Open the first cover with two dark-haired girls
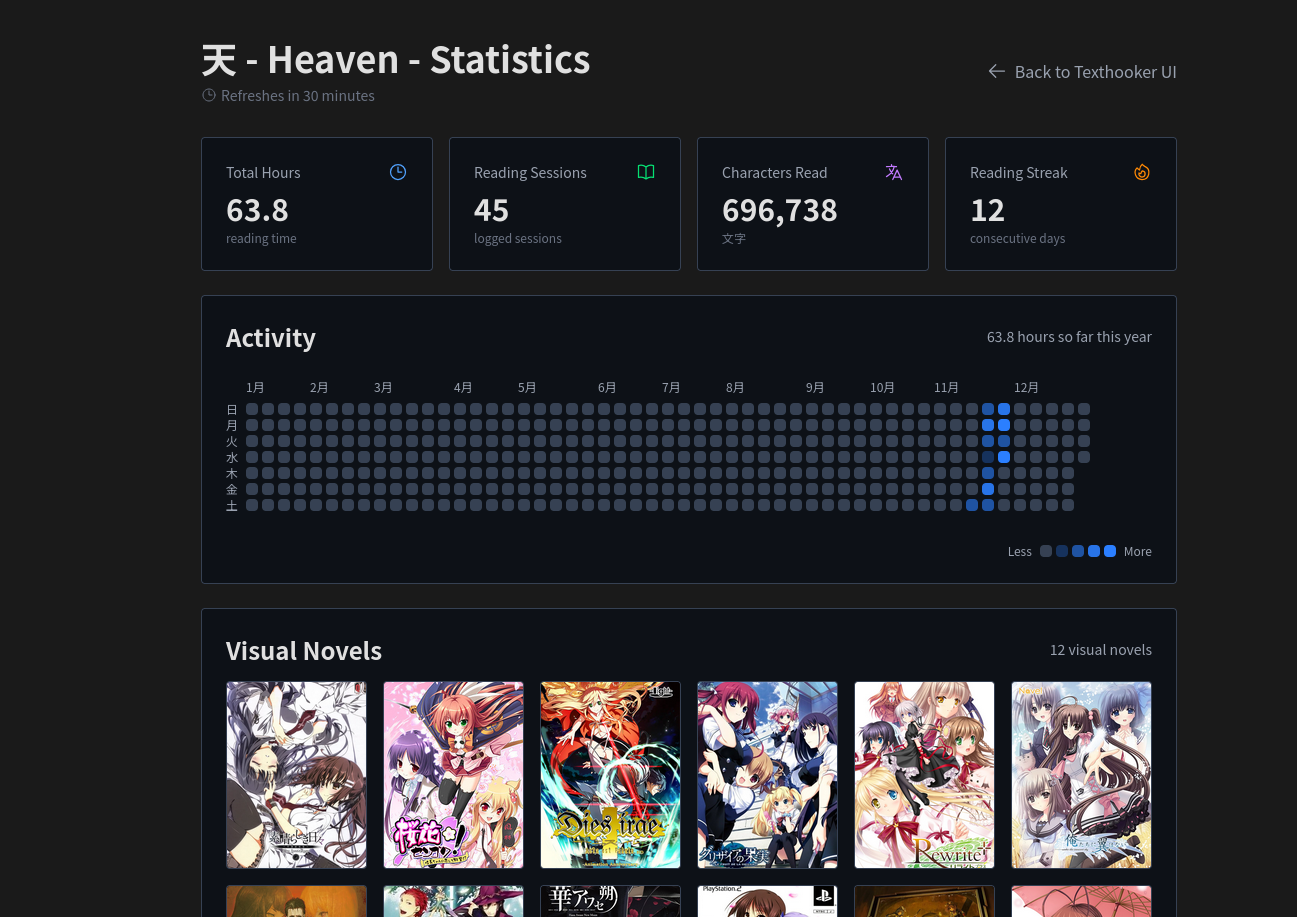 click(296, 775)
